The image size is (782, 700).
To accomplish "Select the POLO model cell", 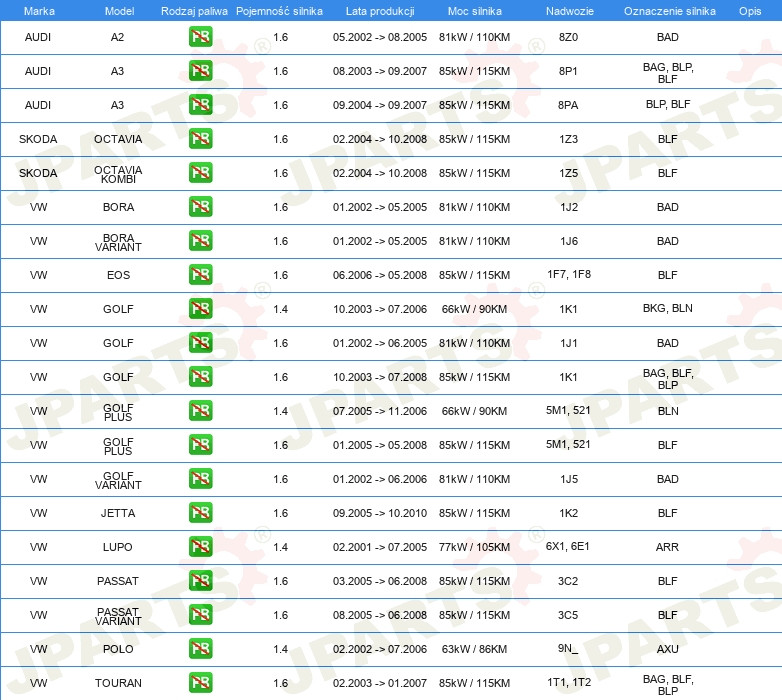I will coord(118,649).
